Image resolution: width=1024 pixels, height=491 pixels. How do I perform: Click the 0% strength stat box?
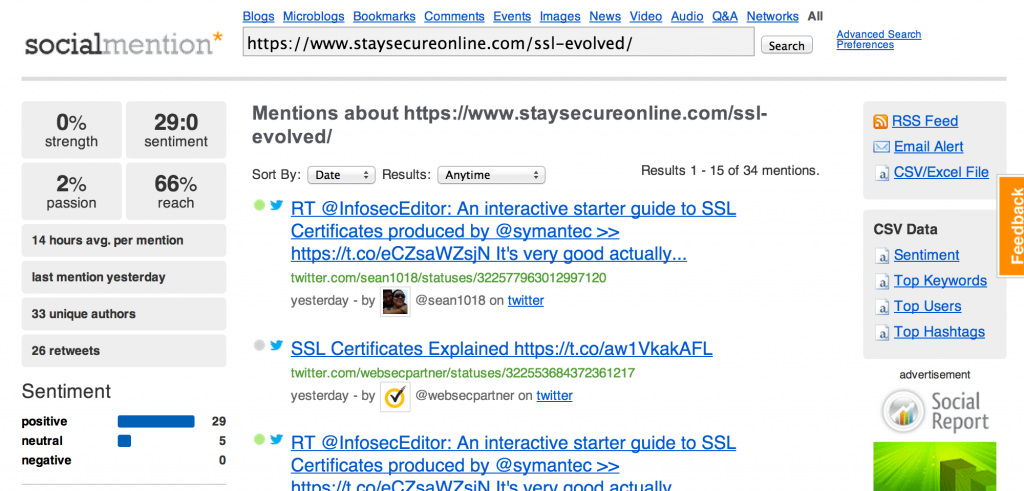(x=71, y=130)
